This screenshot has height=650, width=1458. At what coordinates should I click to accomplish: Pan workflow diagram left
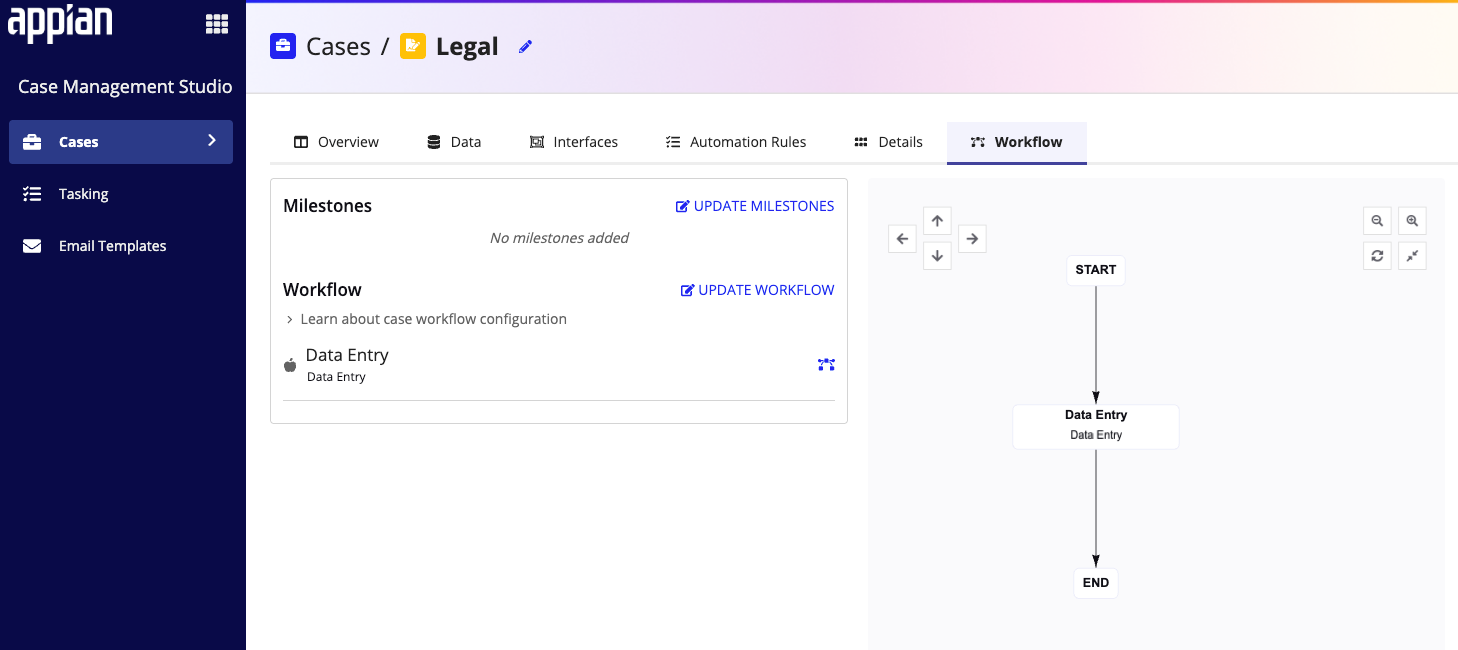pos(903,238)
